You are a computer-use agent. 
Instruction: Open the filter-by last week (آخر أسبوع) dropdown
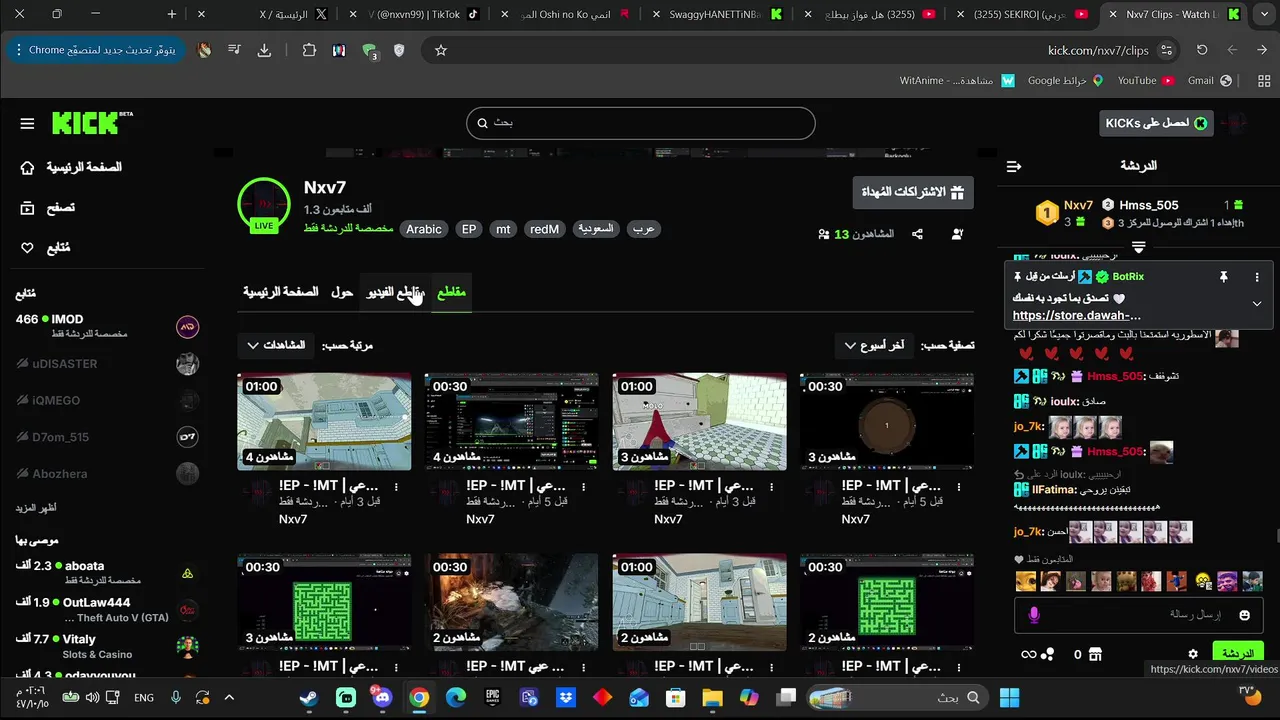pos(874,345)
